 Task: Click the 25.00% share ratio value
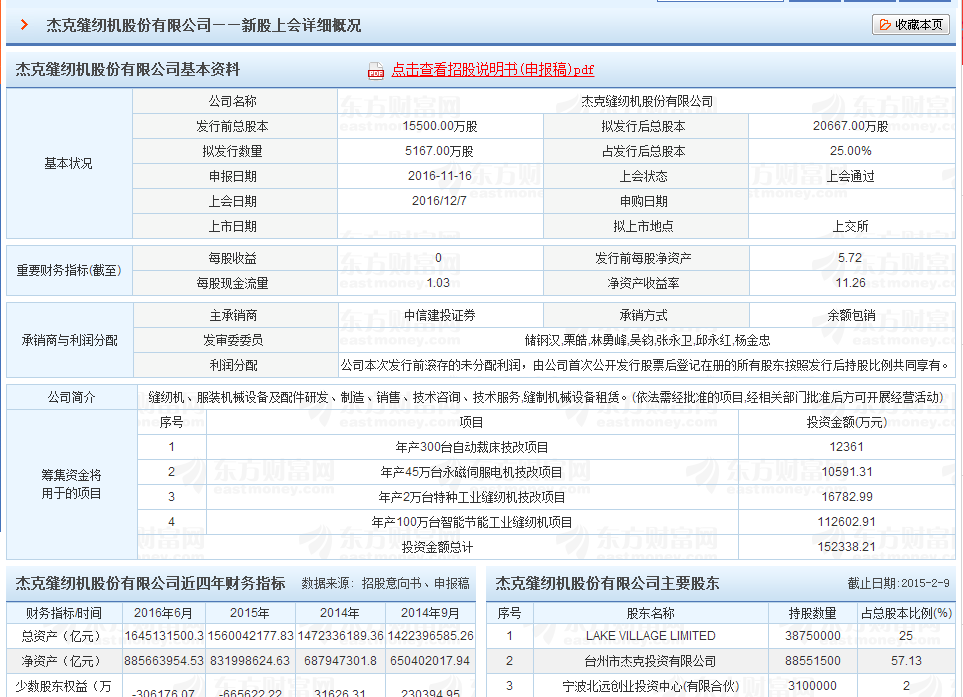pyautogui.click(x=851, y=151)
